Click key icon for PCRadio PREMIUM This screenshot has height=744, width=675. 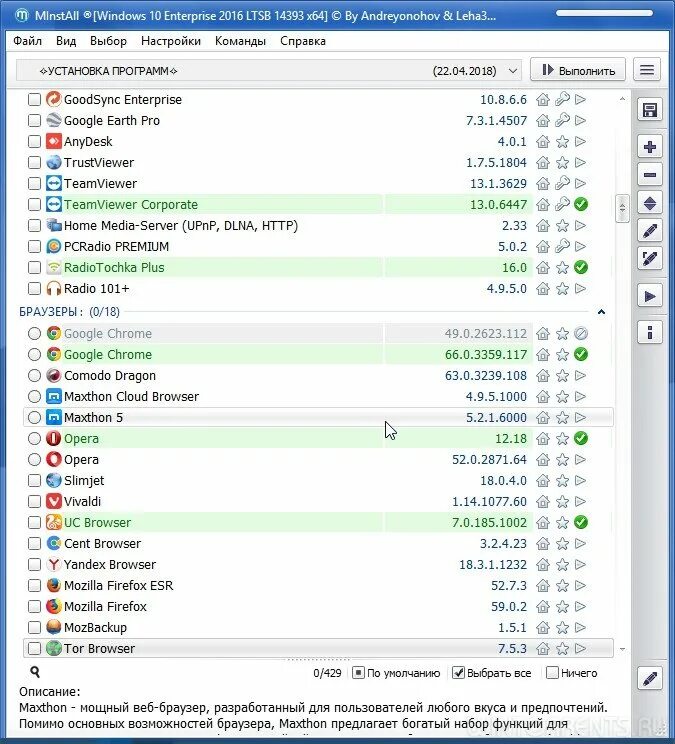562,246
